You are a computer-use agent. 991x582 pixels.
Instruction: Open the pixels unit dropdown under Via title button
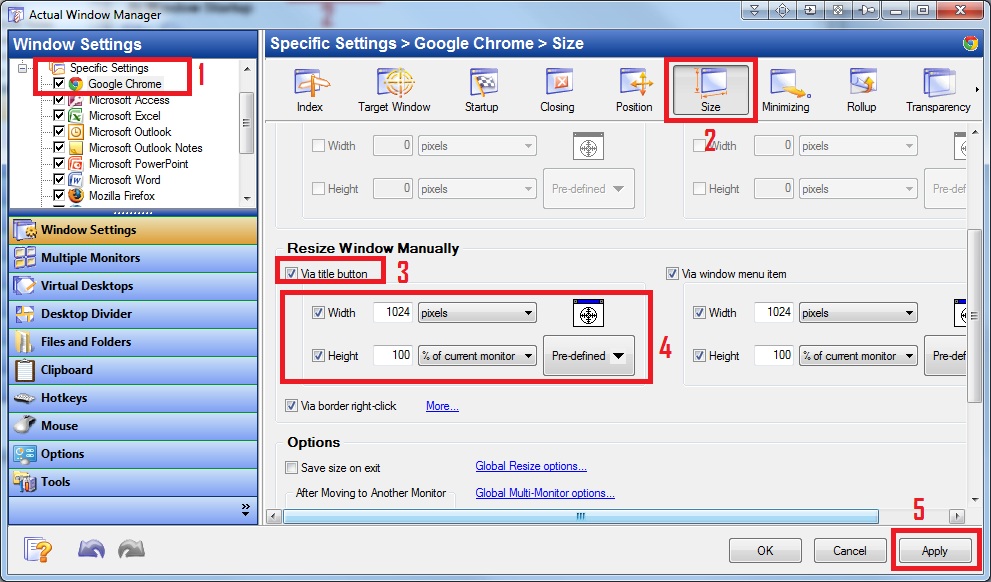[477, 313]
